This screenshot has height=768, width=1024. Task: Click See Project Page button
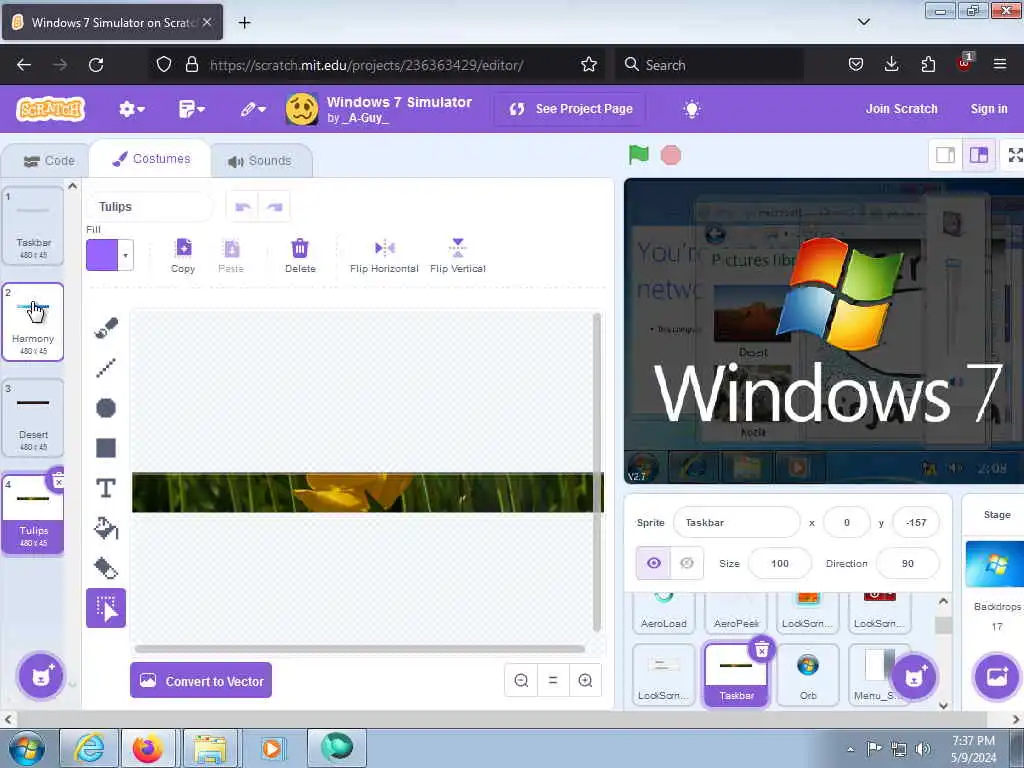pos(571,109)
